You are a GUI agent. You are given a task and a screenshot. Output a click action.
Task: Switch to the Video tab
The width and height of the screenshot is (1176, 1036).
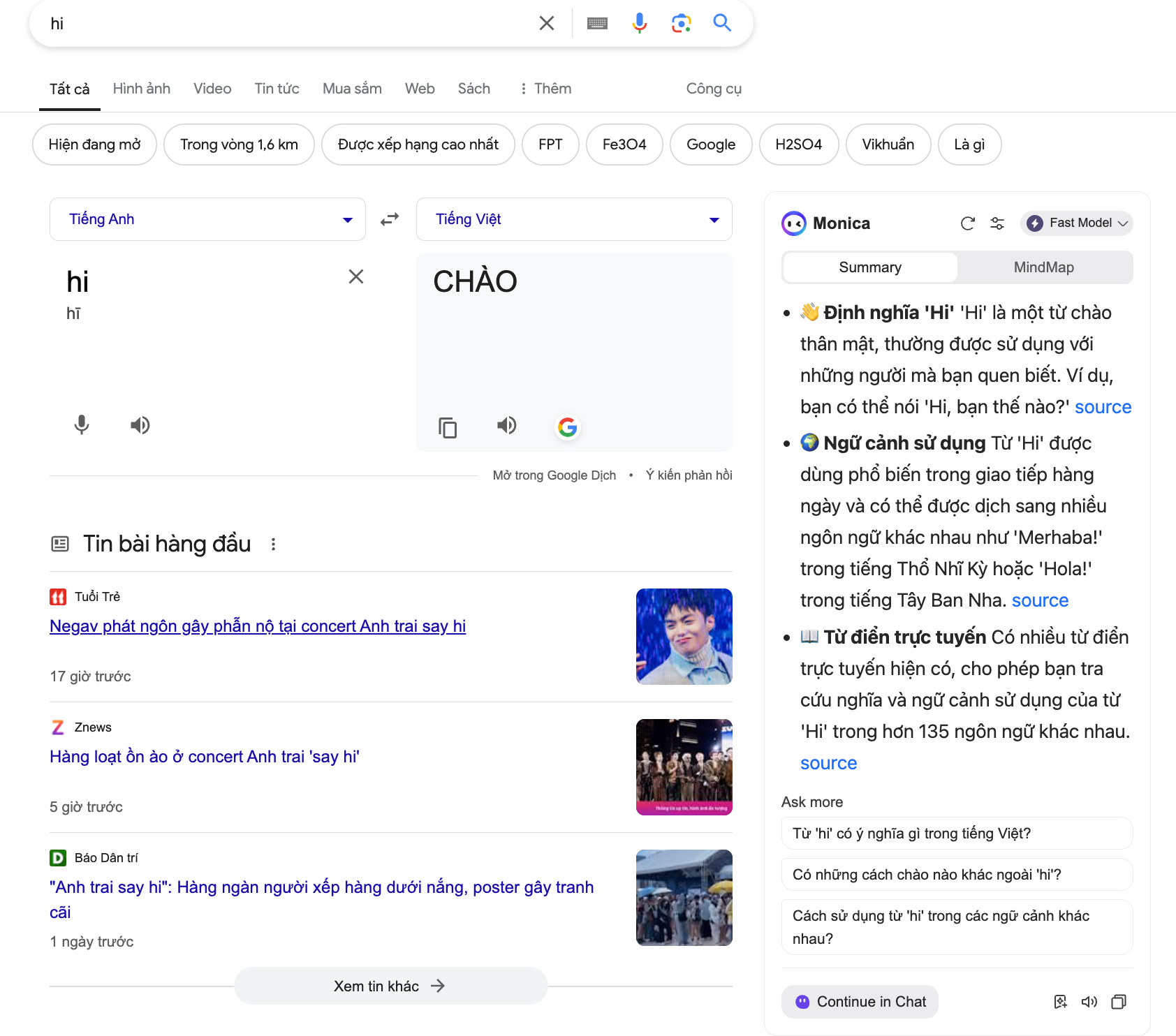(x=212, y=89)
